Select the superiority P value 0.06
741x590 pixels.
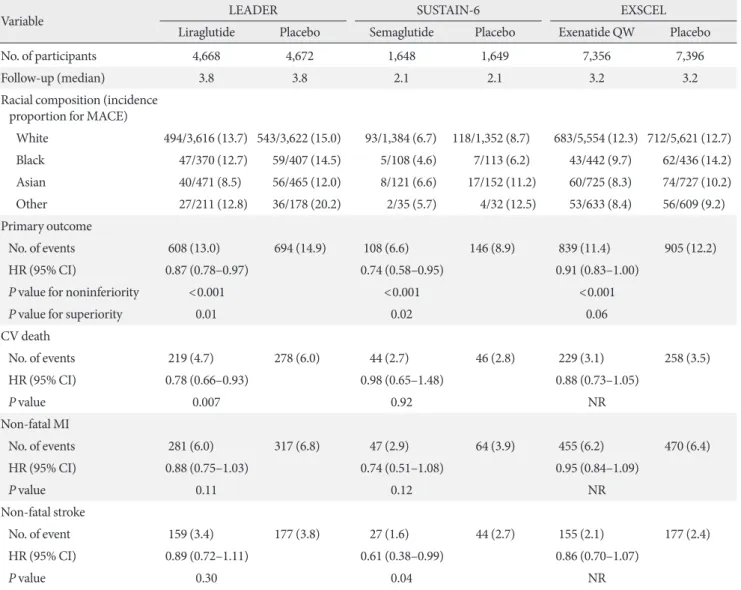(596, 314)
